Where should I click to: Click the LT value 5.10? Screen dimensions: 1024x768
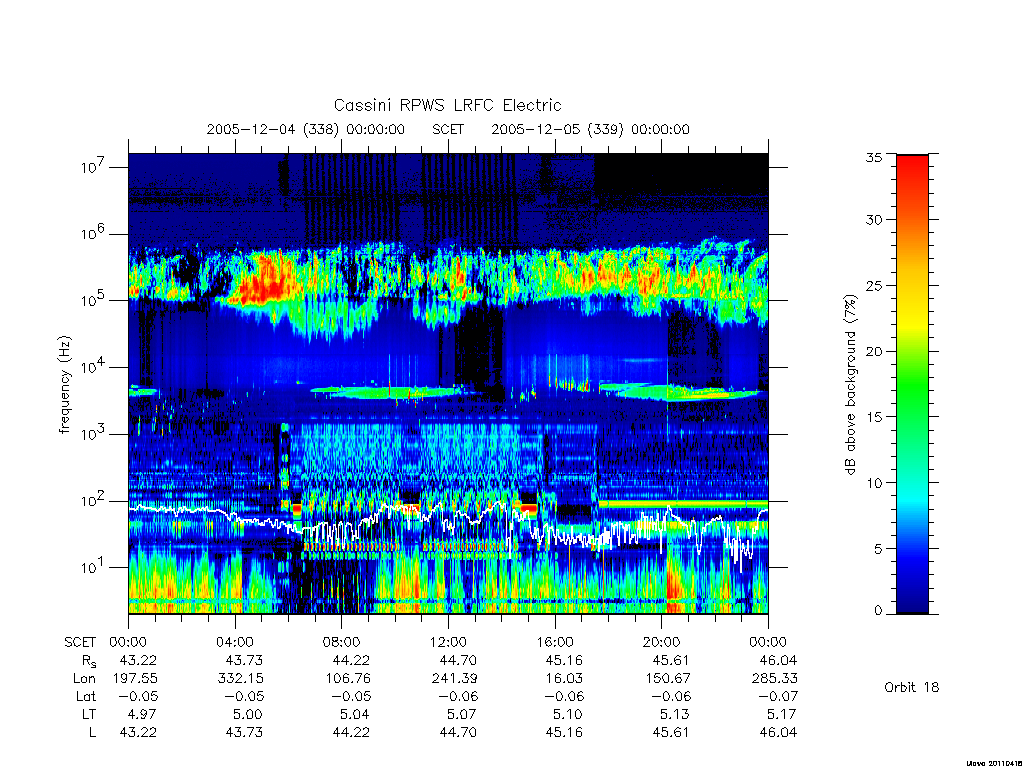569,714
